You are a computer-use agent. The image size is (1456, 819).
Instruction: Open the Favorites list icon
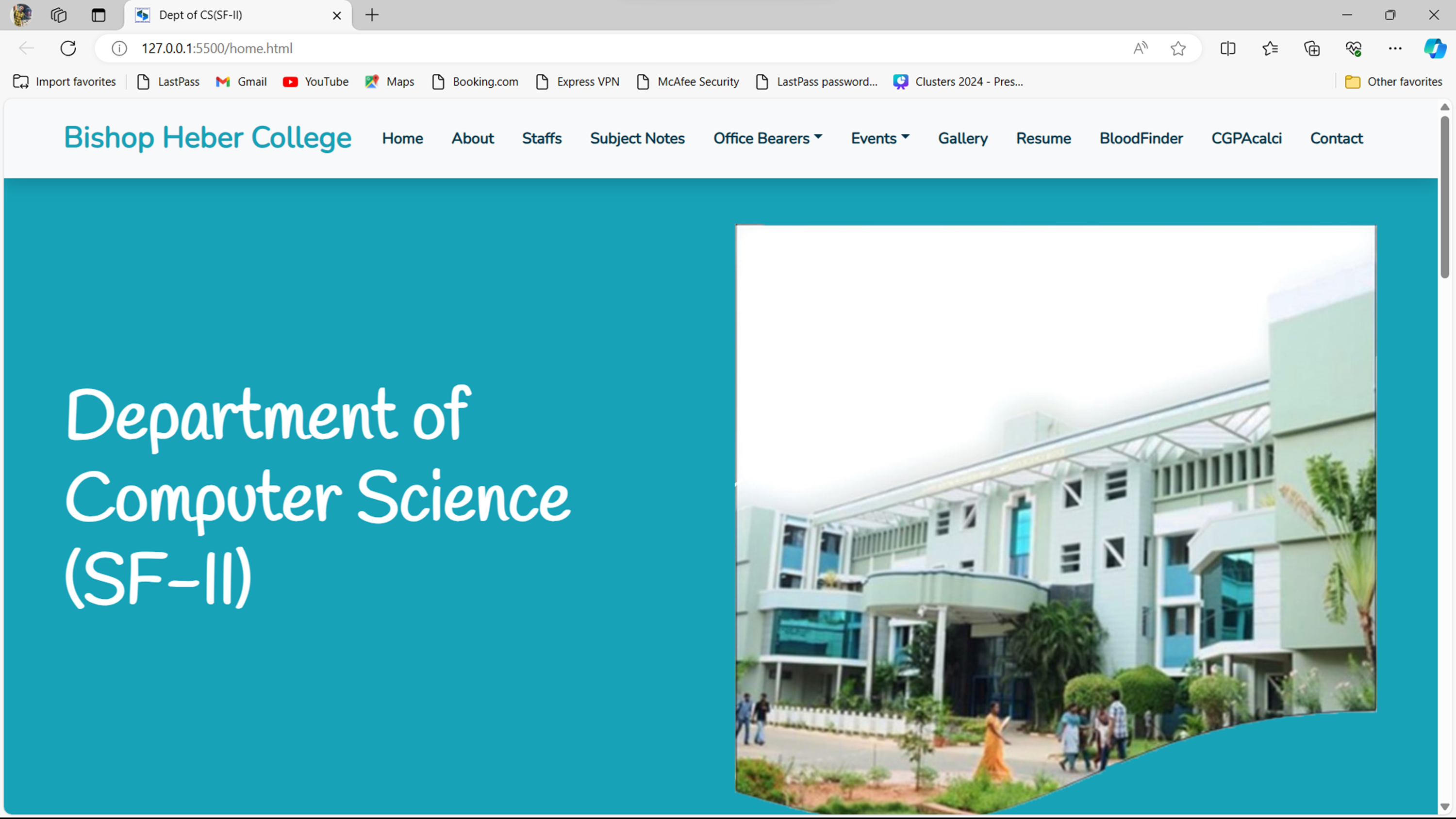click(x=1270, y=49)
